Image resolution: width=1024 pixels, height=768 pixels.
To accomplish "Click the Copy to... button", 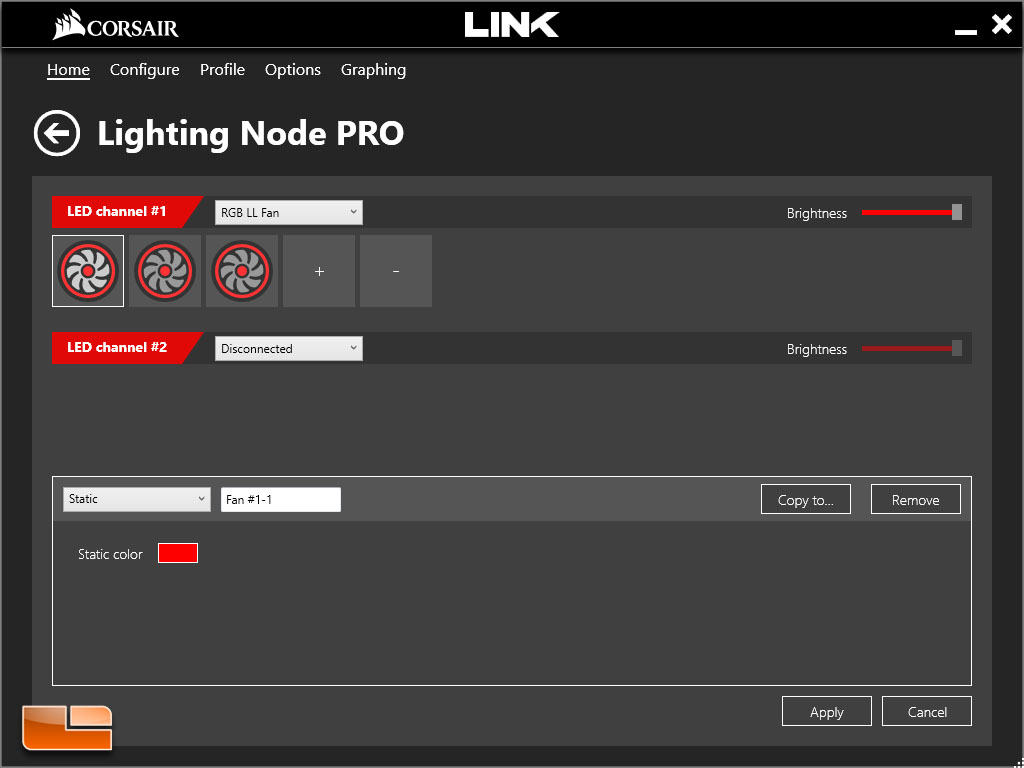I will click(x=805, y=500).
